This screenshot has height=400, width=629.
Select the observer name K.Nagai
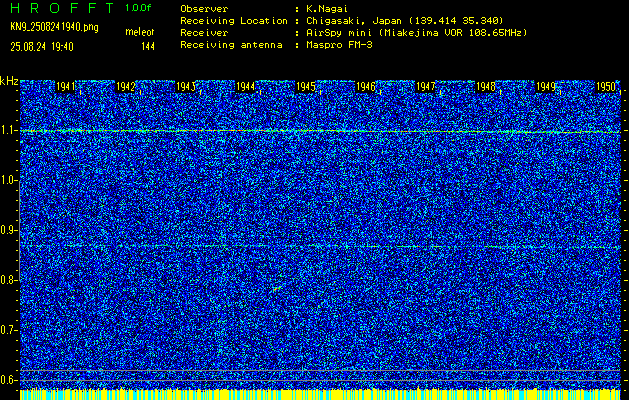[x=327, y=8]
